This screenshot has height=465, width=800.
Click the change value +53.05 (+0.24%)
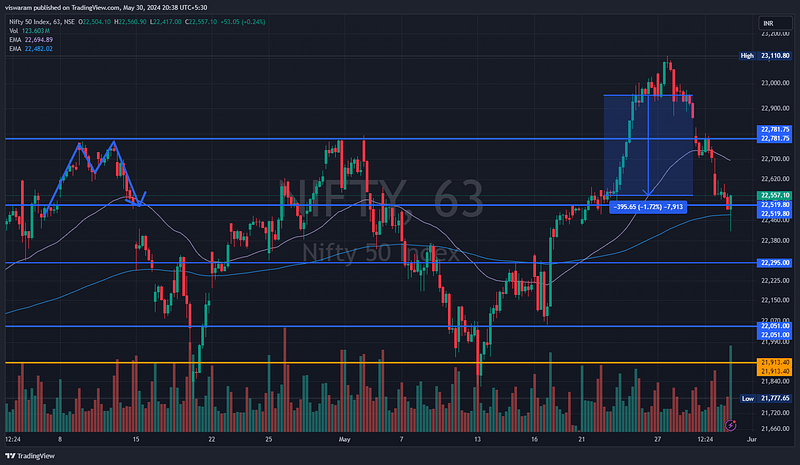[243, 22]
